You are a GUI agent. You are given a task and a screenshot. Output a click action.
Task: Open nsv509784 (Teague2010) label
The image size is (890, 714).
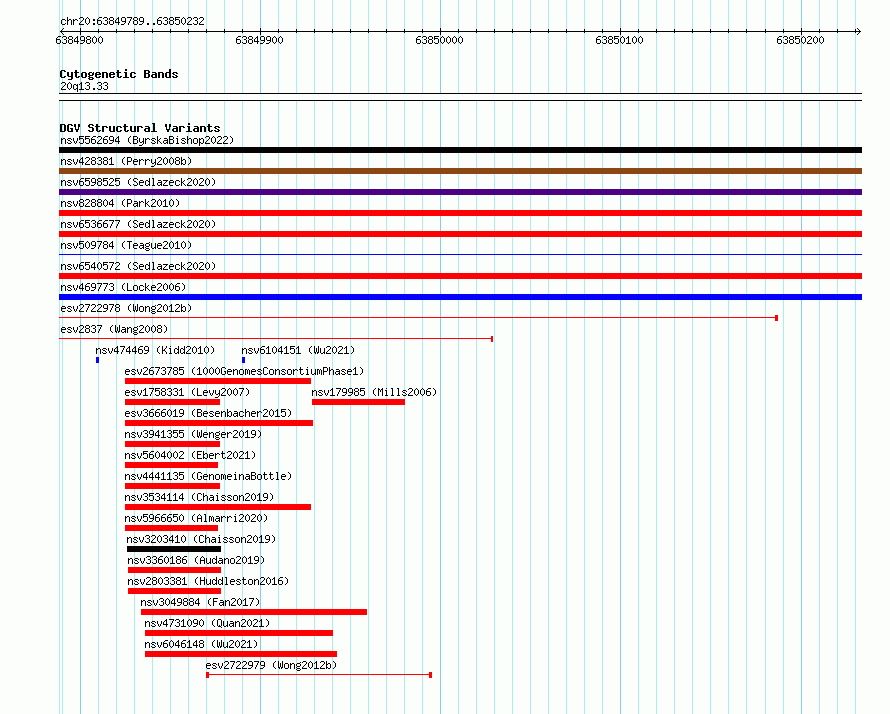tap(126, 245)
